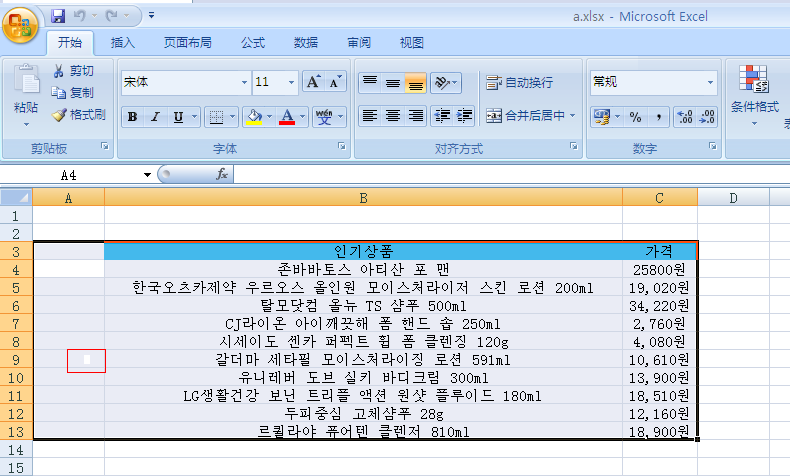The width and height of the screenshot is (790, 476).
Task: Open the 字体 font dialog launcher
Action: 342,146
